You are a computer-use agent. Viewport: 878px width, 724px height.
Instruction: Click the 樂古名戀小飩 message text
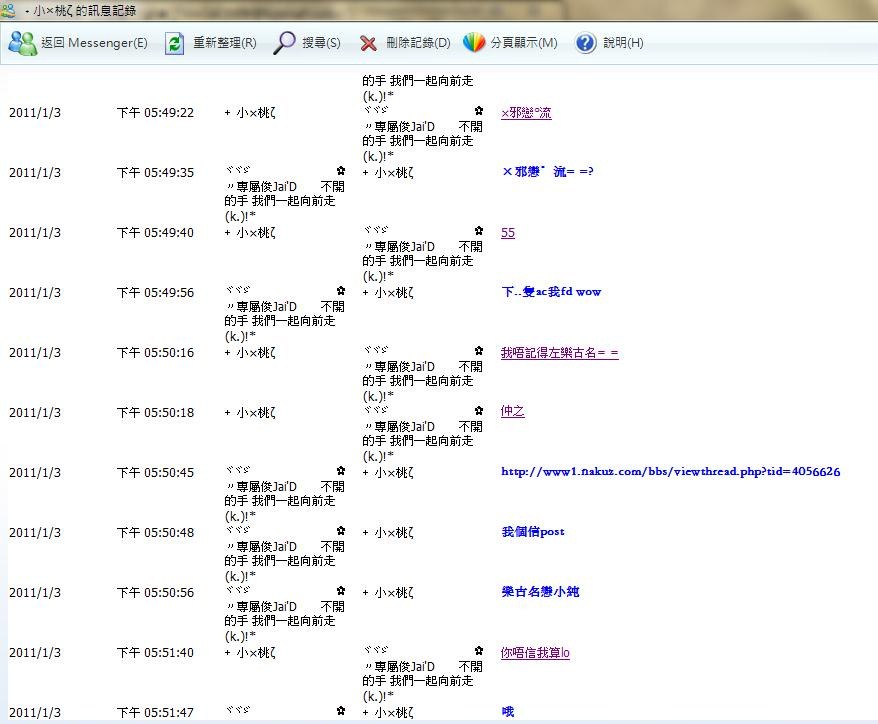click(540, 592)
